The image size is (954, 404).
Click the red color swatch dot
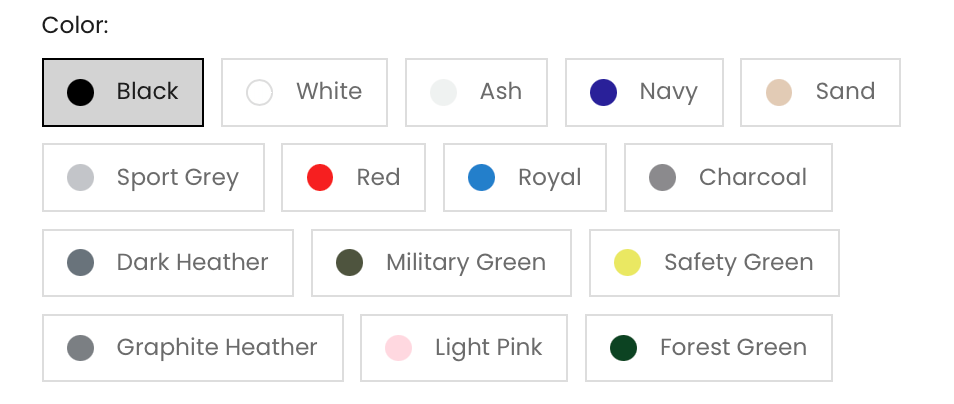(x=320, y=178)
